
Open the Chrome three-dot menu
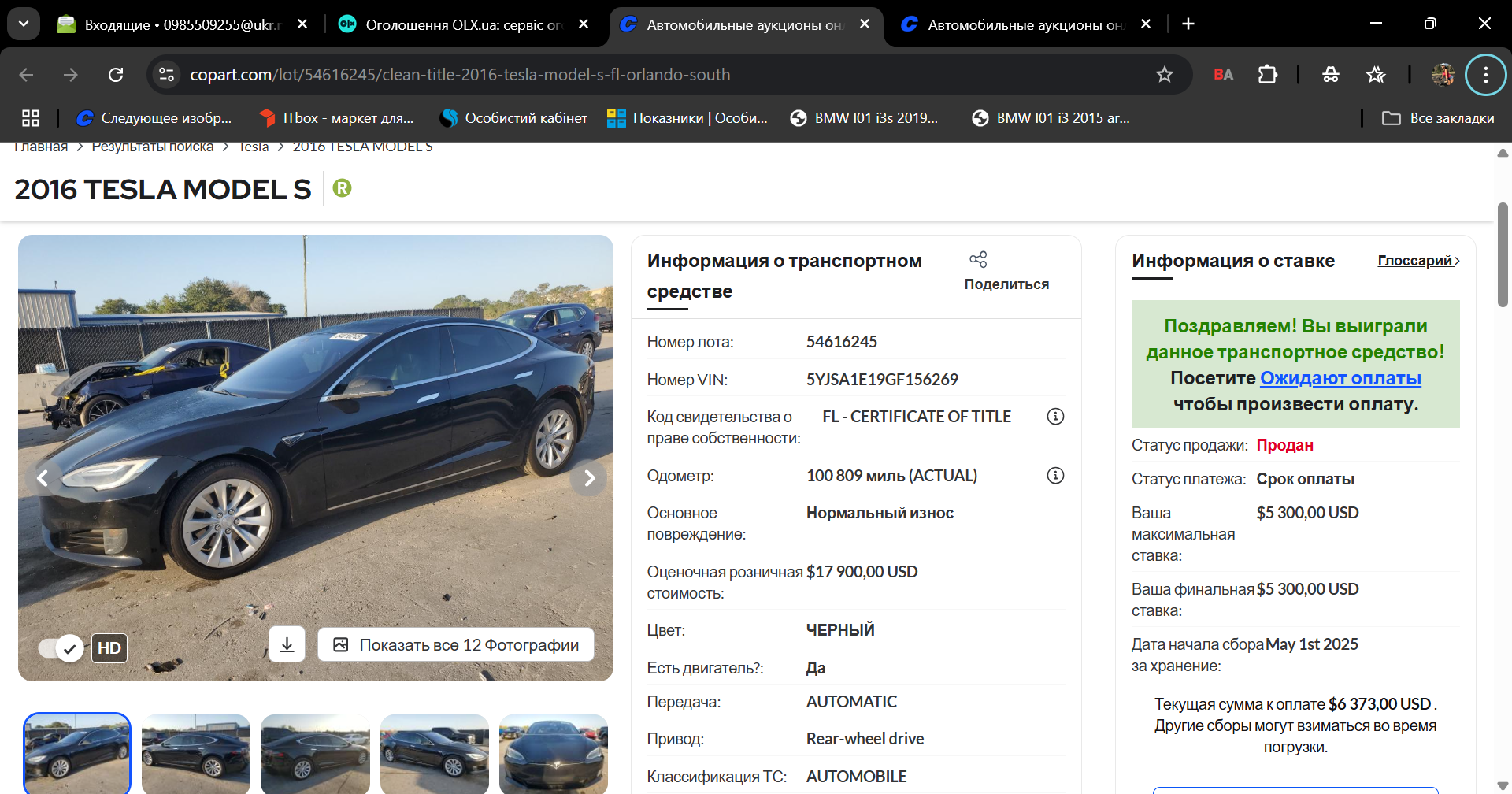tap(1485, 75)
